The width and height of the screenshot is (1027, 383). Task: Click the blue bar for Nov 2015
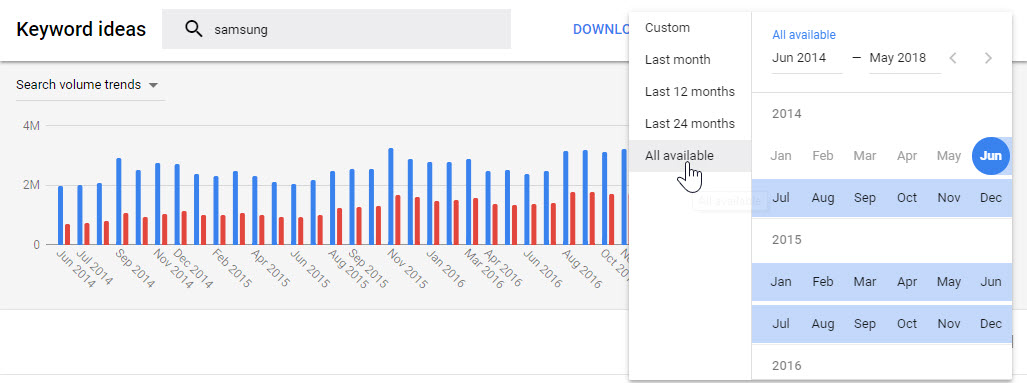point(390,196)
